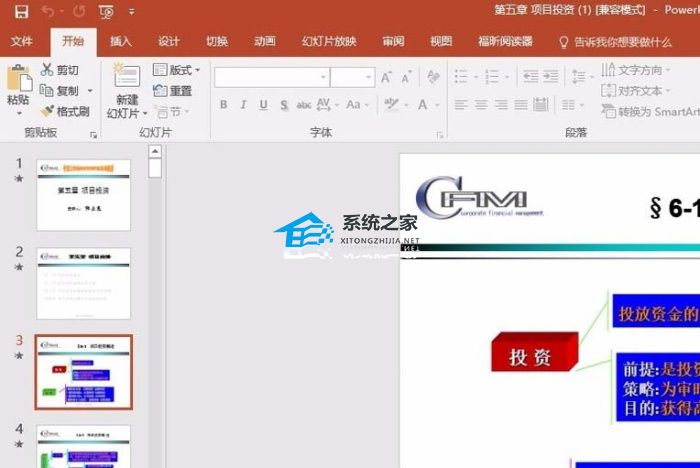Viewport: 700px width, 468px height.
Task: Click the decrease indent icon
Action: [x=530, y=77]
